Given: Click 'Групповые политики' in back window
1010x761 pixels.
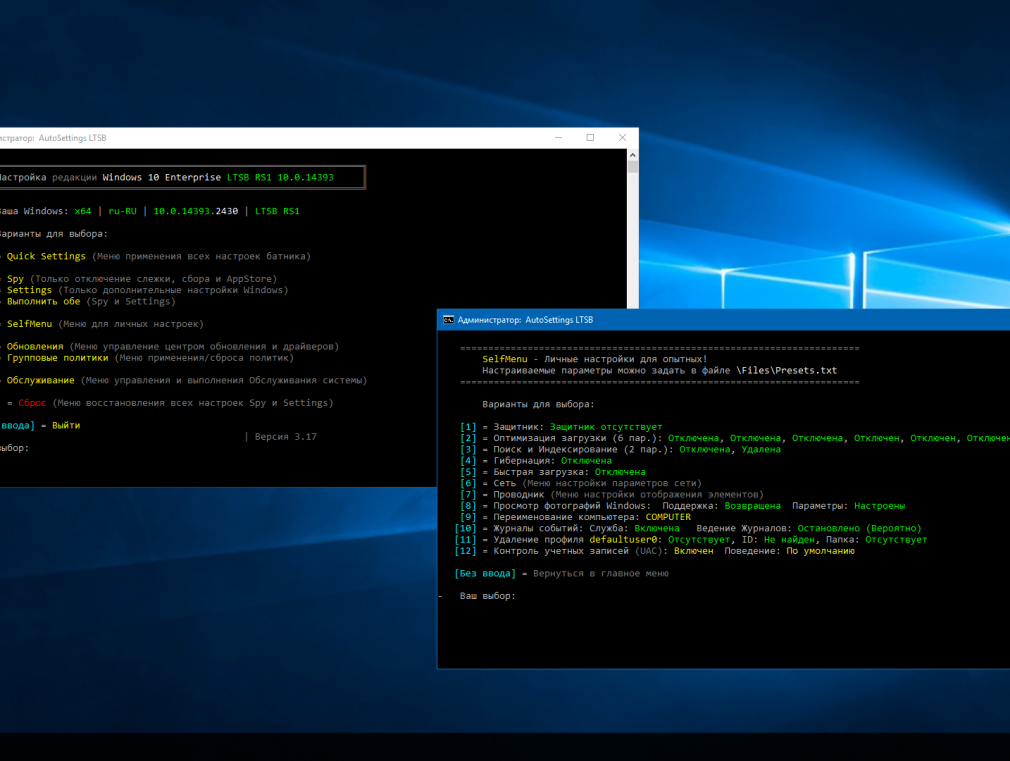Looking at the screenshot, I should (x=57, y=358).
